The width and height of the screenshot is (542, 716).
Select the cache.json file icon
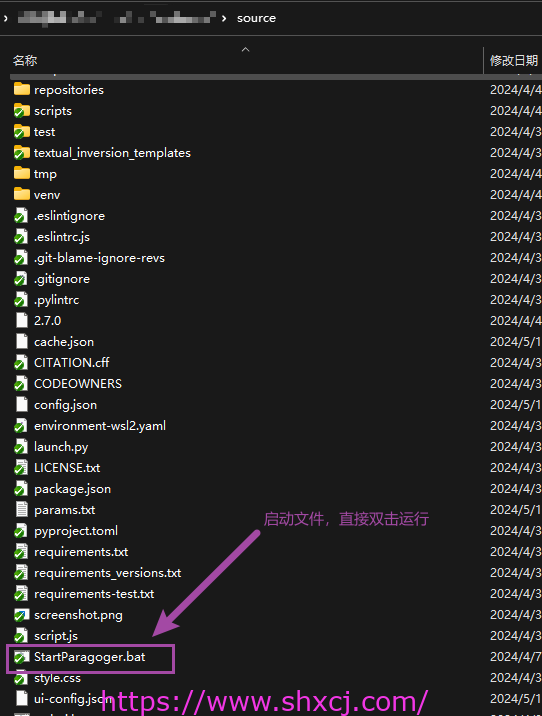pyautogui.click(x=21, y=342)
